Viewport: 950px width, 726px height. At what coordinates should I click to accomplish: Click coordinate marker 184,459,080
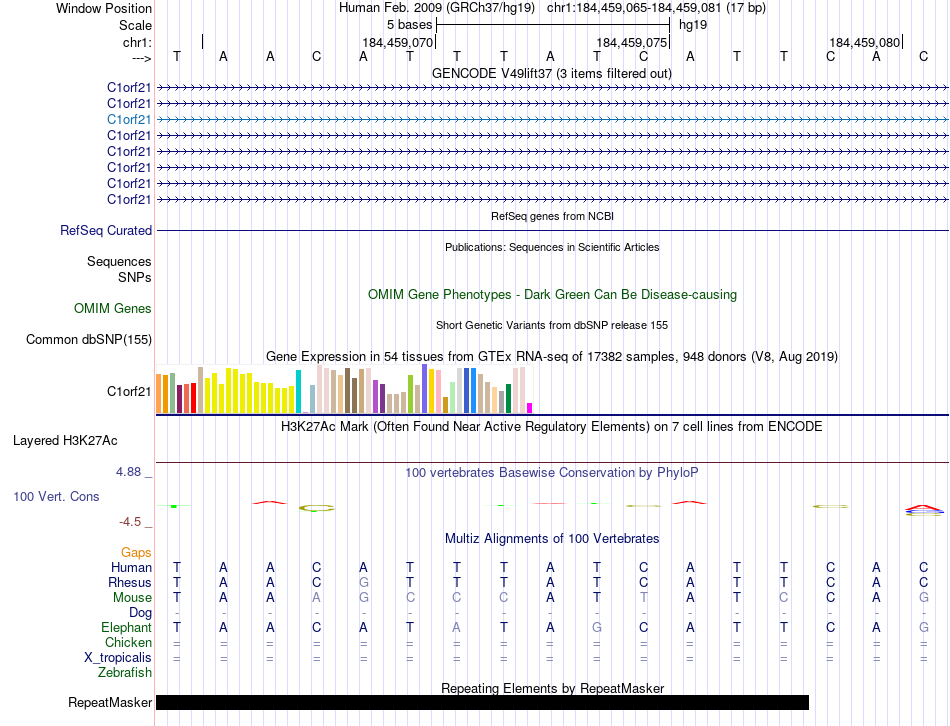[865, 42]
